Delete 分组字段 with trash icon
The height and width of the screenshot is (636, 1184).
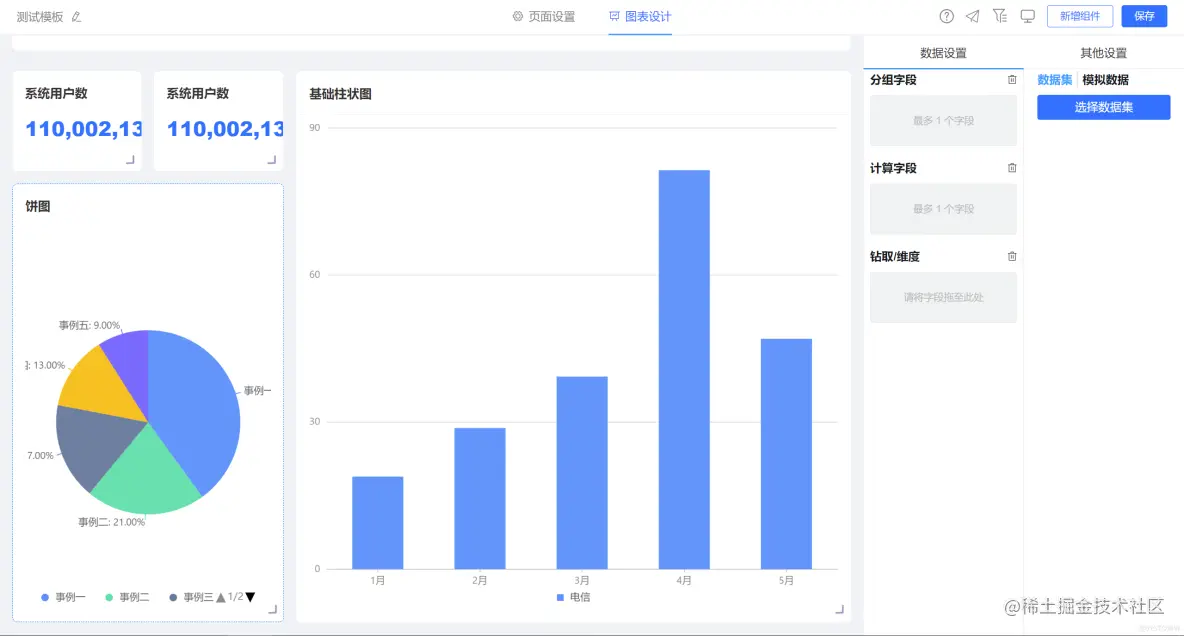point(1012,79)
